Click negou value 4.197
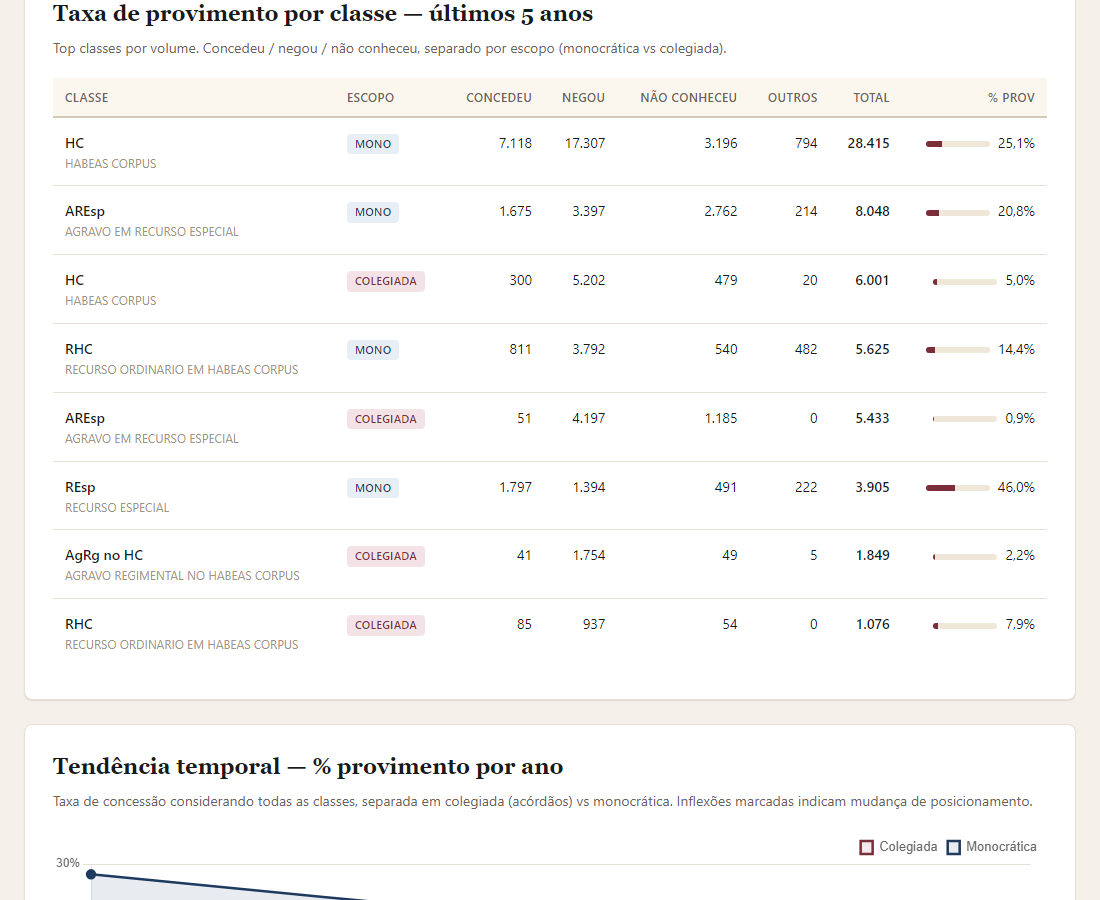Viewport: 1100px width, 900px height. (x=589, y=418)
